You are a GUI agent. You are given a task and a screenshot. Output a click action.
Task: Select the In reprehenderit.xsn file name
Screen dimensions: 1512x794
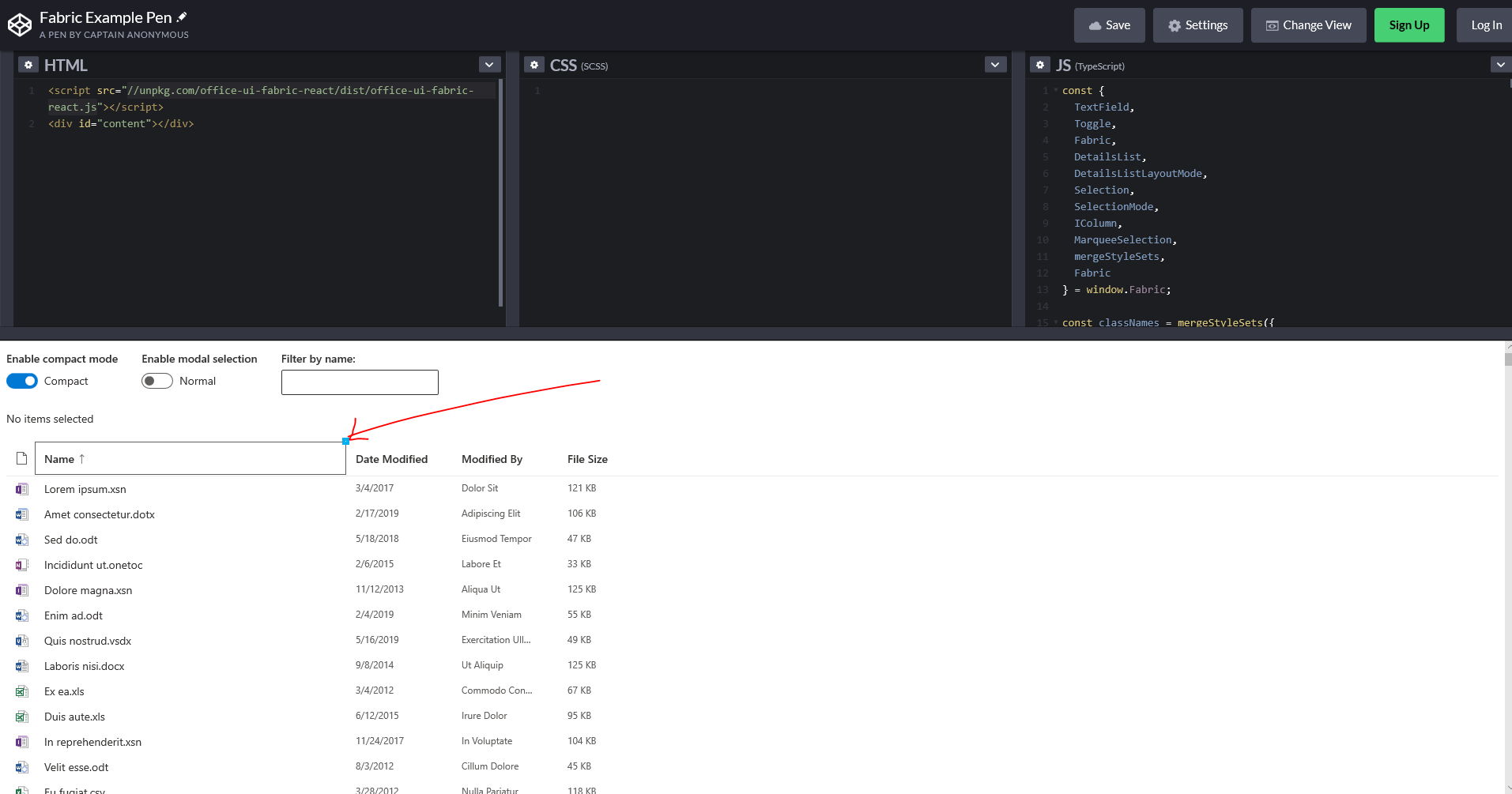pos(92,742)
